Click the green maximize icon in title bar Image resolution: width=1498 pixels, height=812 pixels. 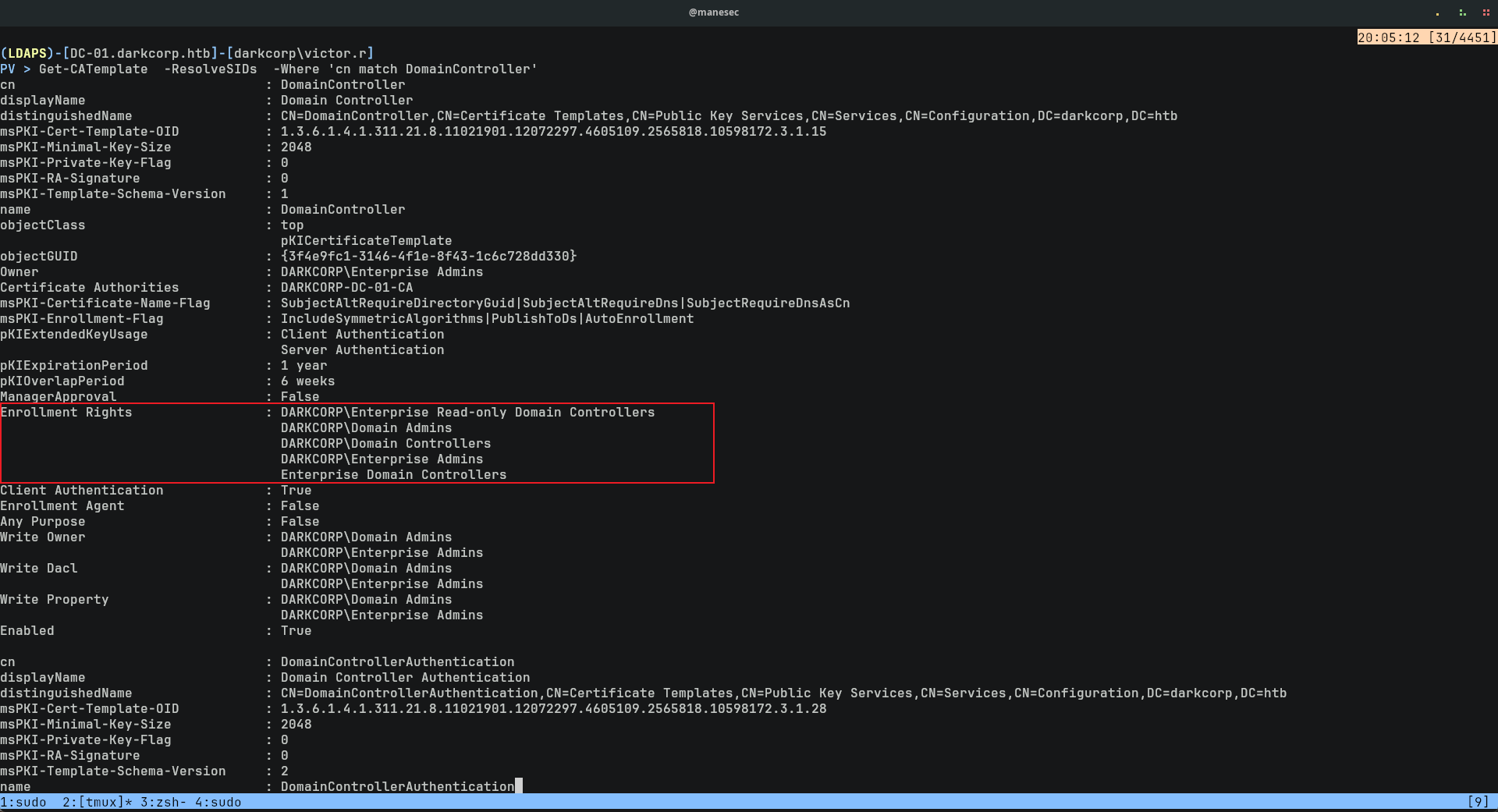(x=1462, y=12)
